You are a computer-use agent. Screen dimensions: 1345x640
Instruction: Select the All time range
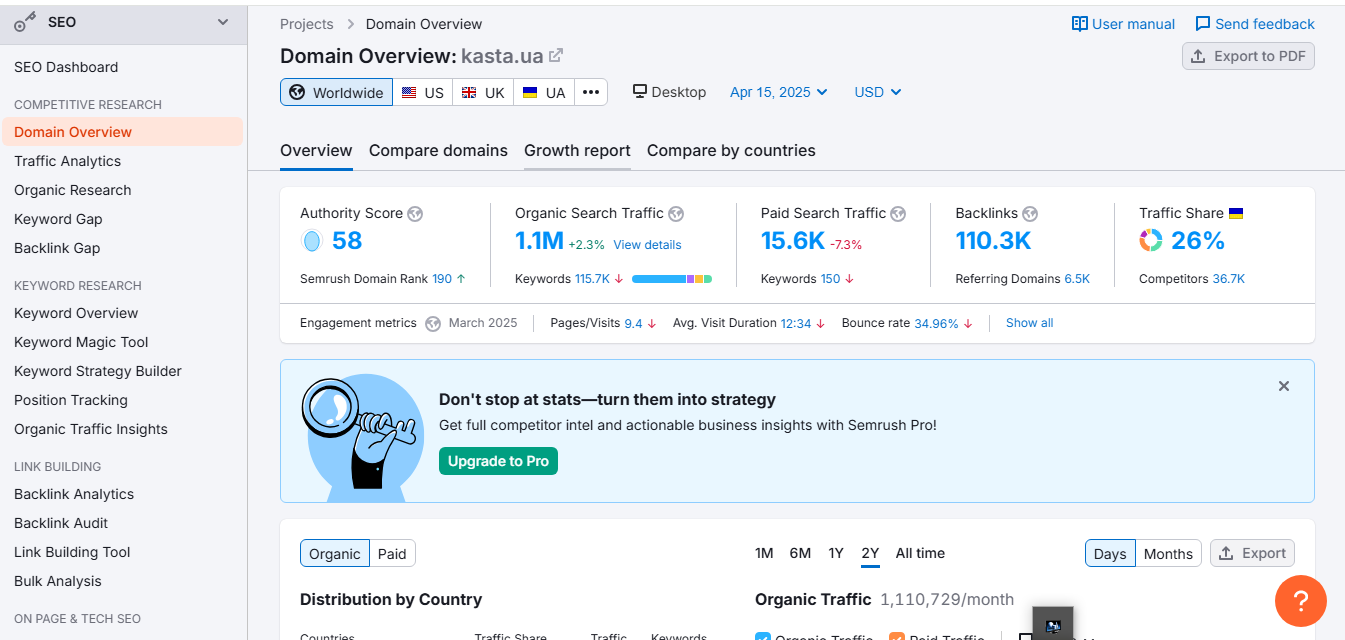click(x=920, y=553)
